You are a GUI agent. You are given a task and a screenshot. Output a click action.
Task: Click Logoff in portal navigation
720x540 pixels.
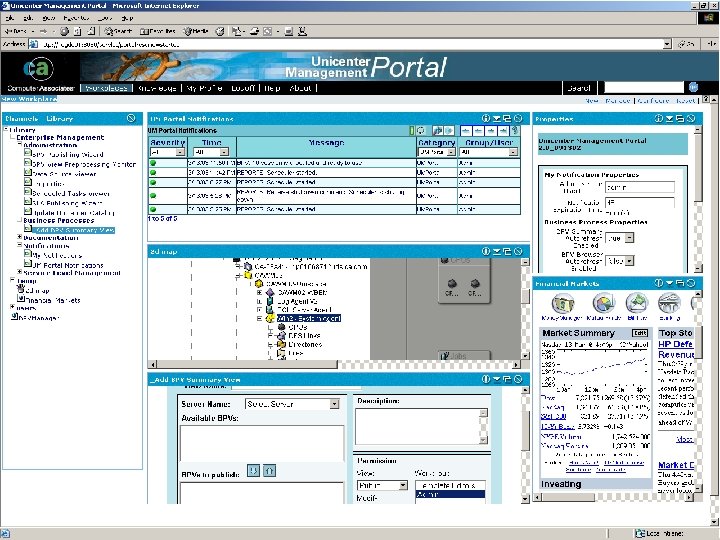click(242, 88)
